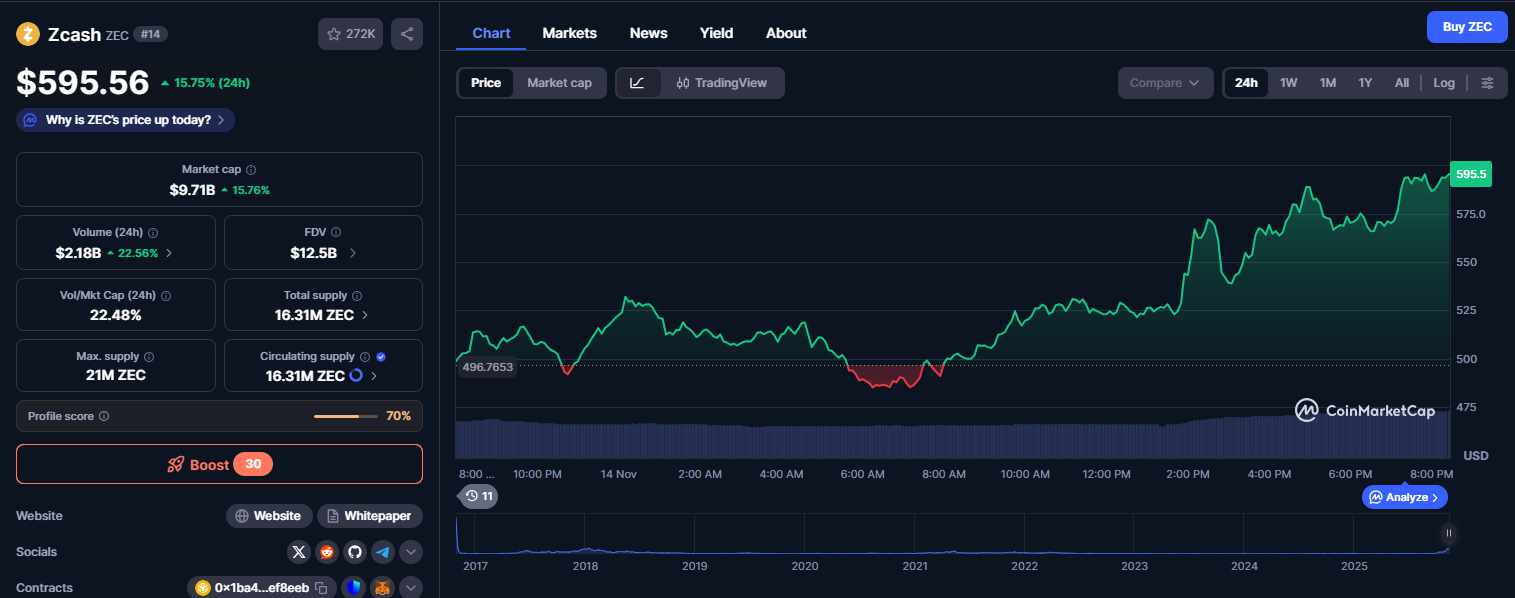Expand more Socials links chevron

click(411, 552)
